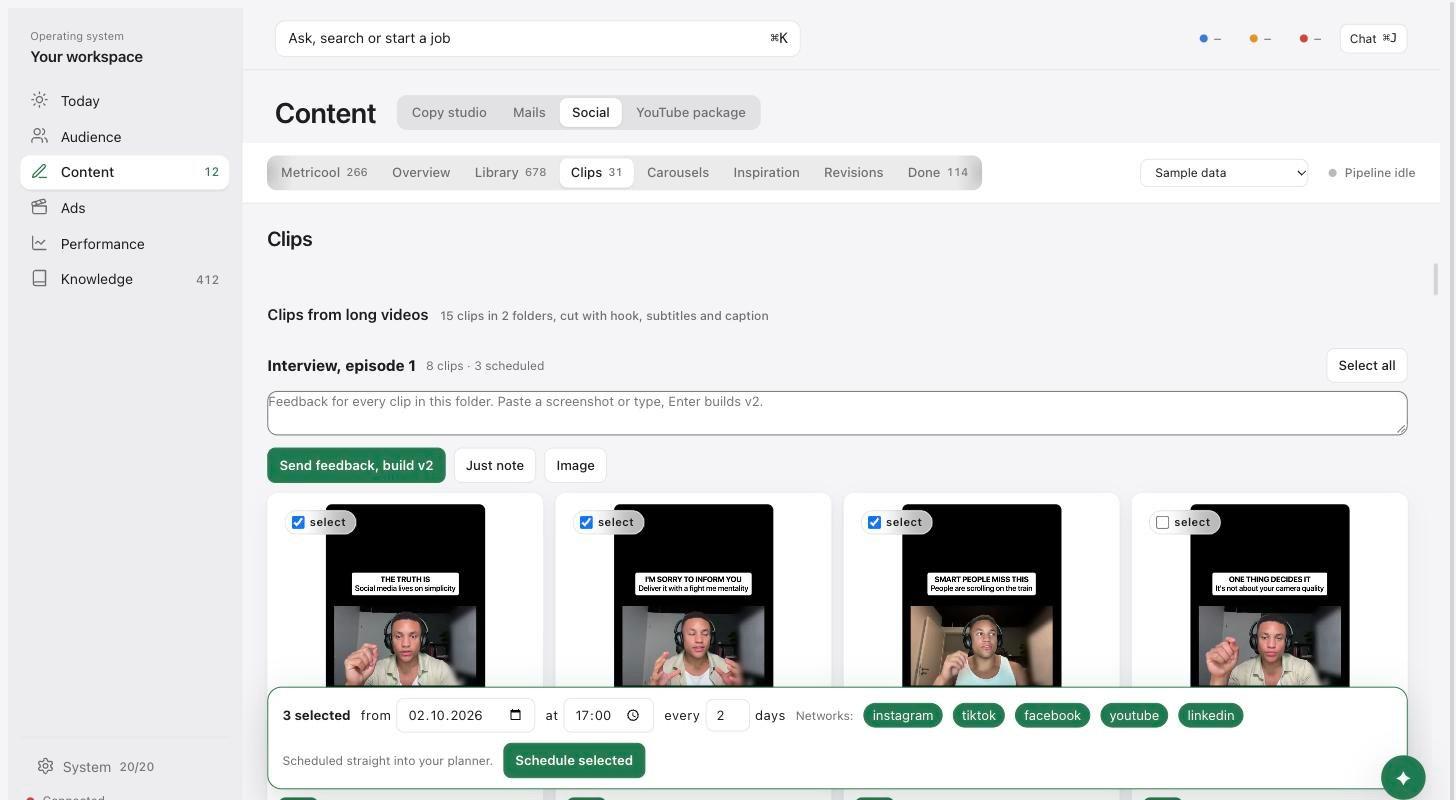This screenshot has width=1456, height=800.
Task: Click the Image button
Action: click(x=575, y=465)
